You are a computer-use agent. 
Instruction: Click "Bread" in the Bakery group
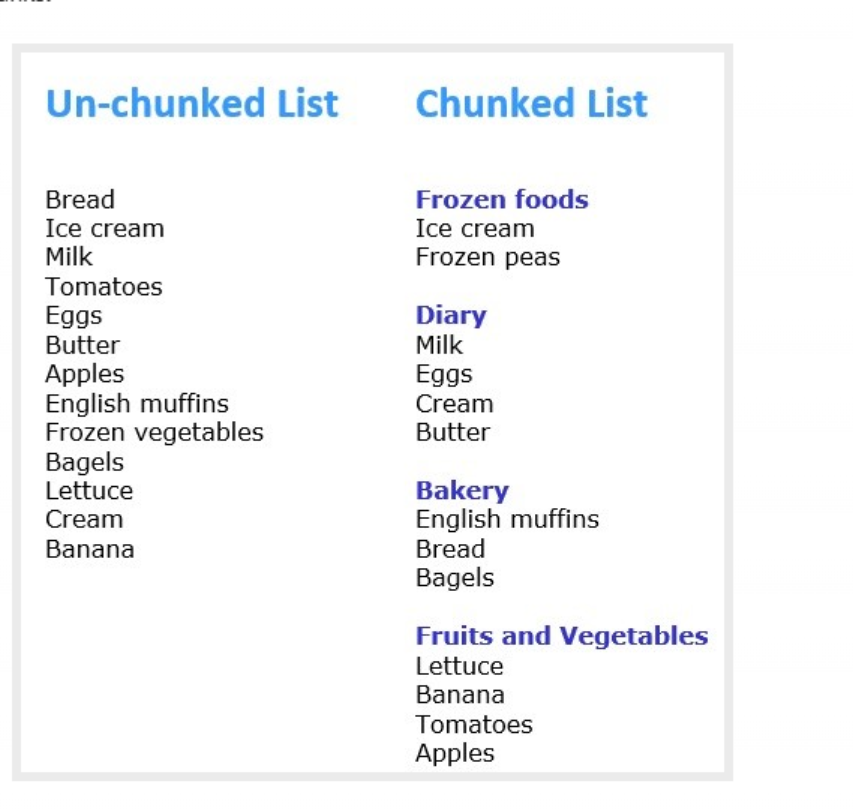pyautogui.click(x=450, y=549)
